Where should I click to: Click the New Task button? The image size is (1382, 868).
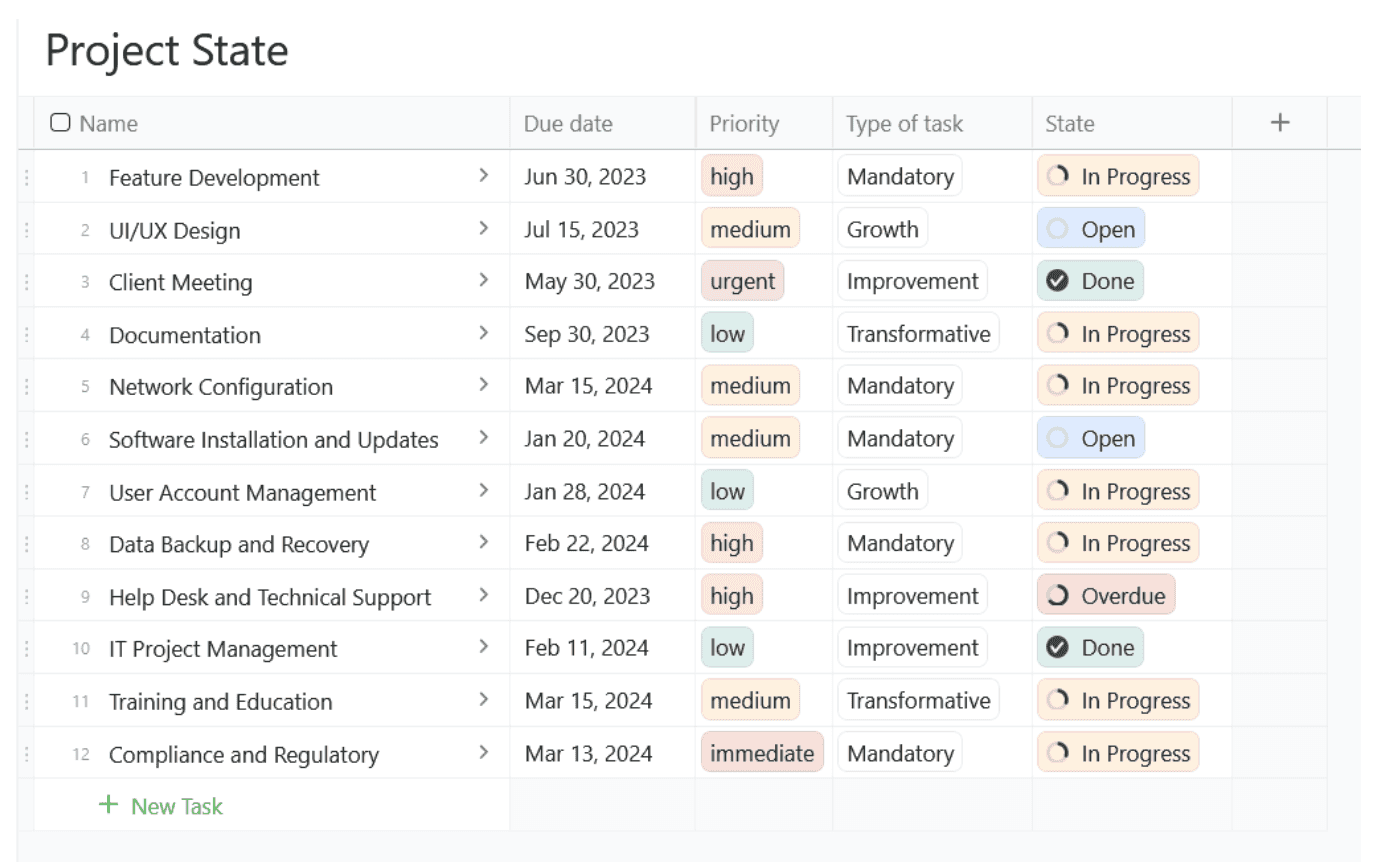click(x=161, y=805)
